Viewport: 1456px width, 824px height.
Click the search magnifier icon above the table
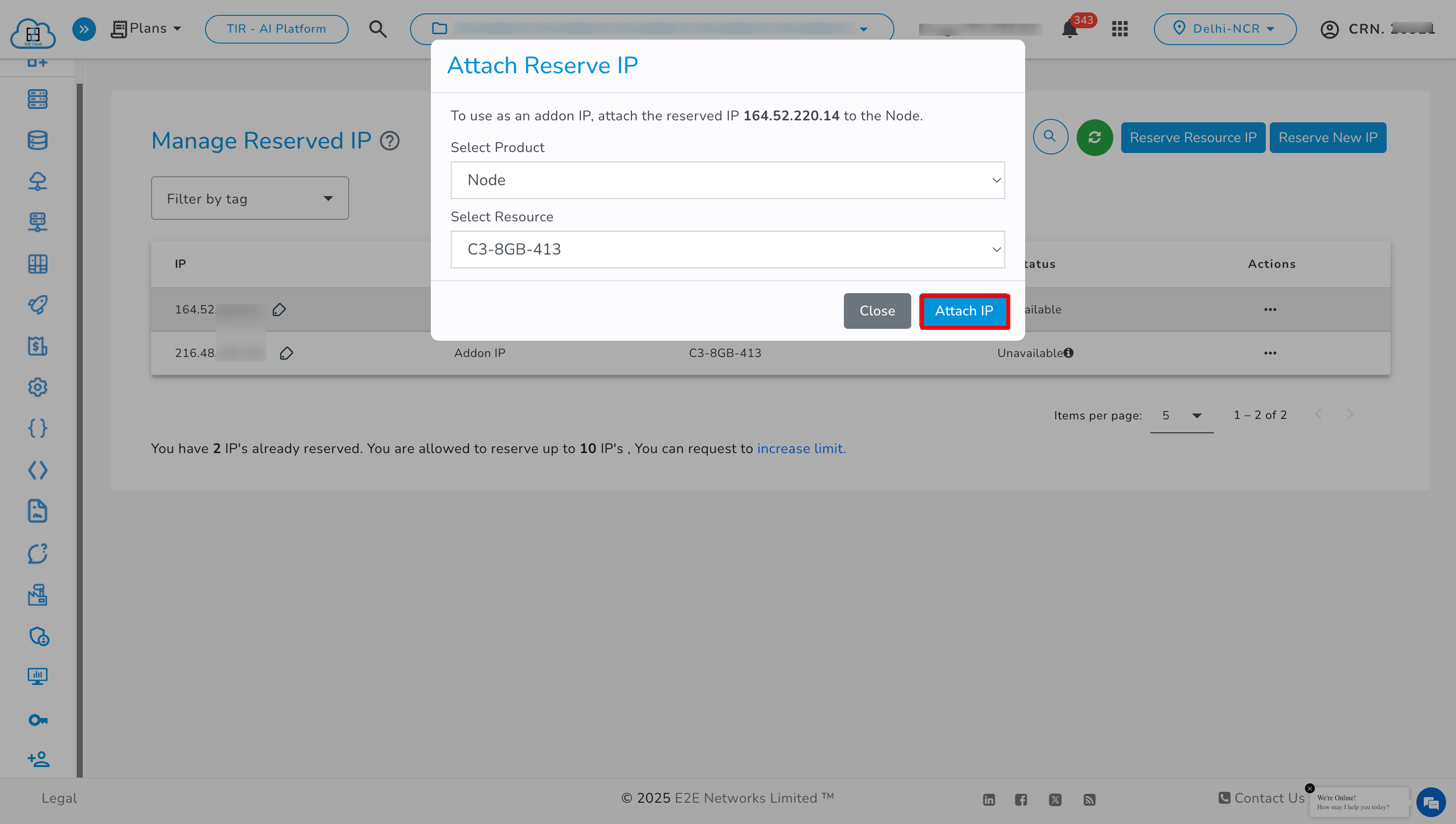1050,136
